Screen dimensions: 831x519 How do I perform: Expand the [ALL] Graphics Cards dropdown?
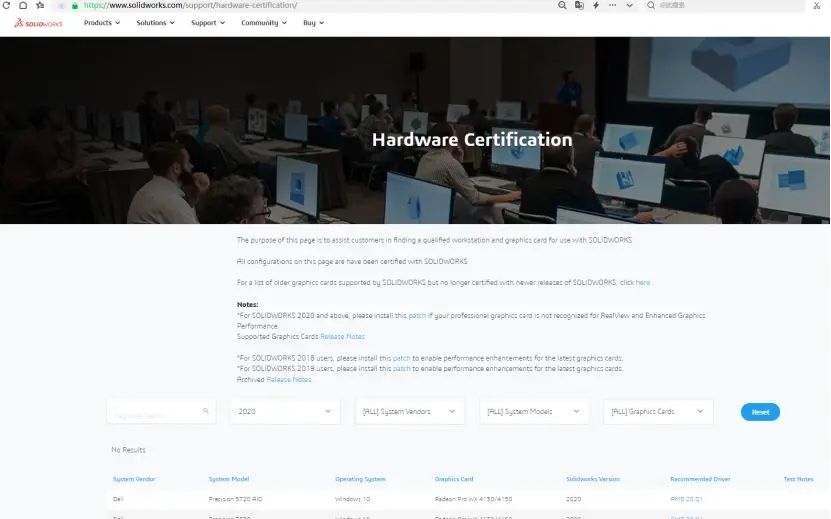click(x=658, y=412)
